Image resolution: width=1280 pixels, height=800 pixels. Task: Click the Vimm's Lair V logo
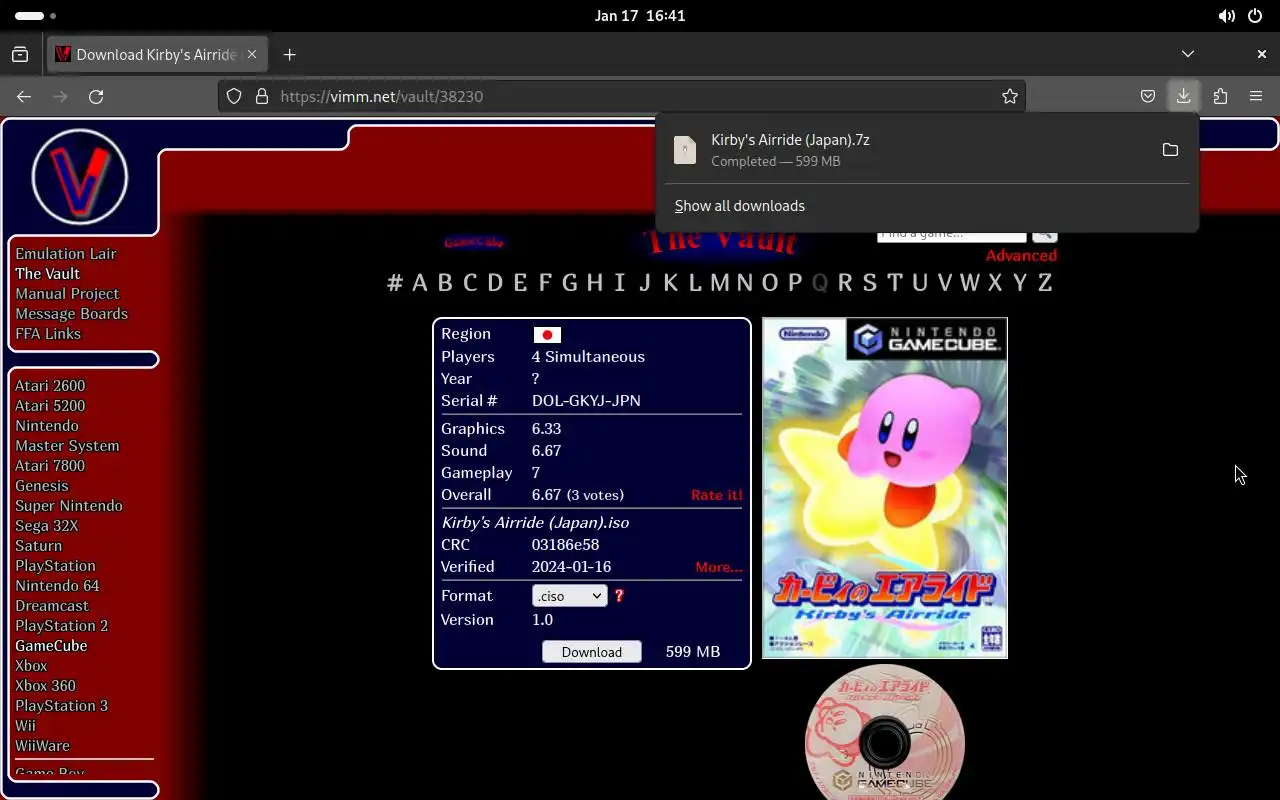pos(80,177)
